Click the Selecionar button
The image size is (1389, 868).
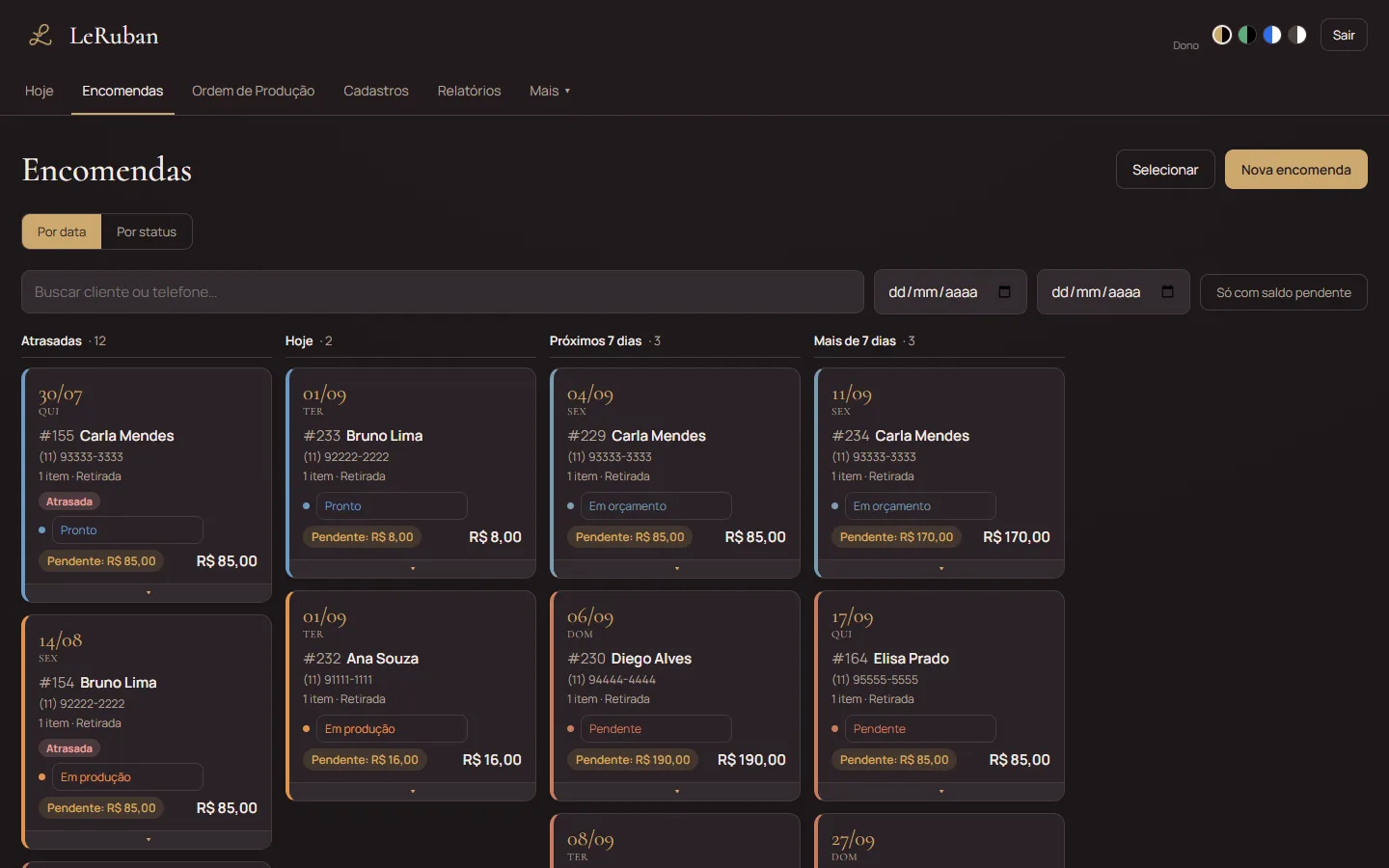[1165, 170]
